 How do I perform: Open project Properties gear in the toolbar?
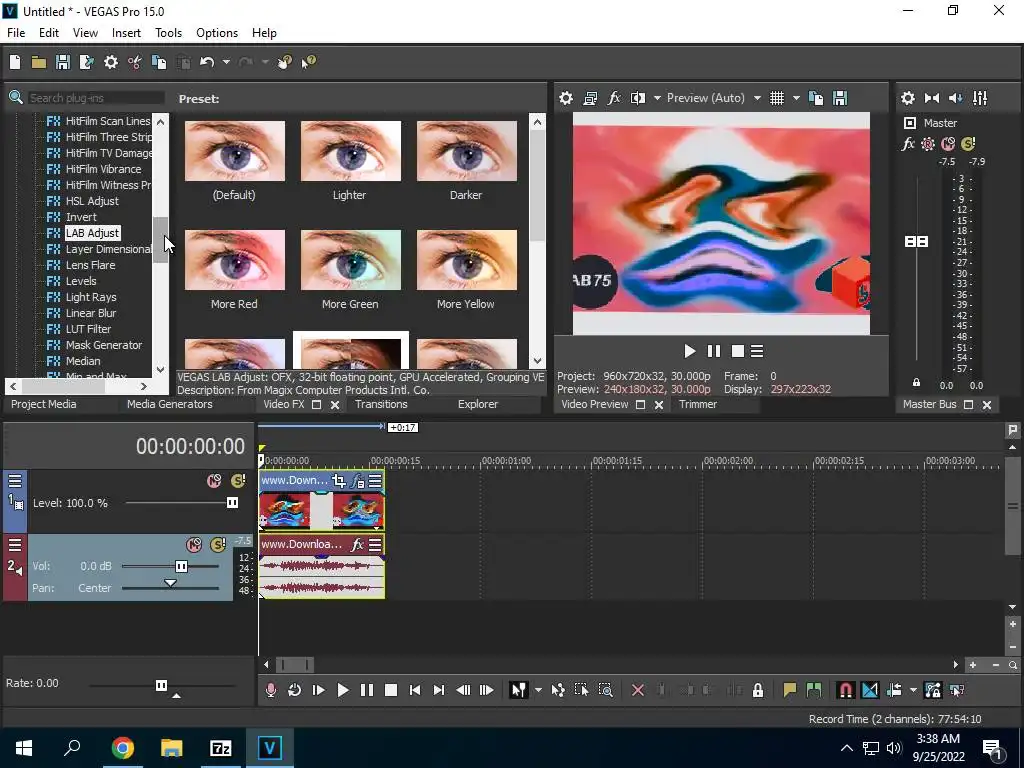[111, 62]
